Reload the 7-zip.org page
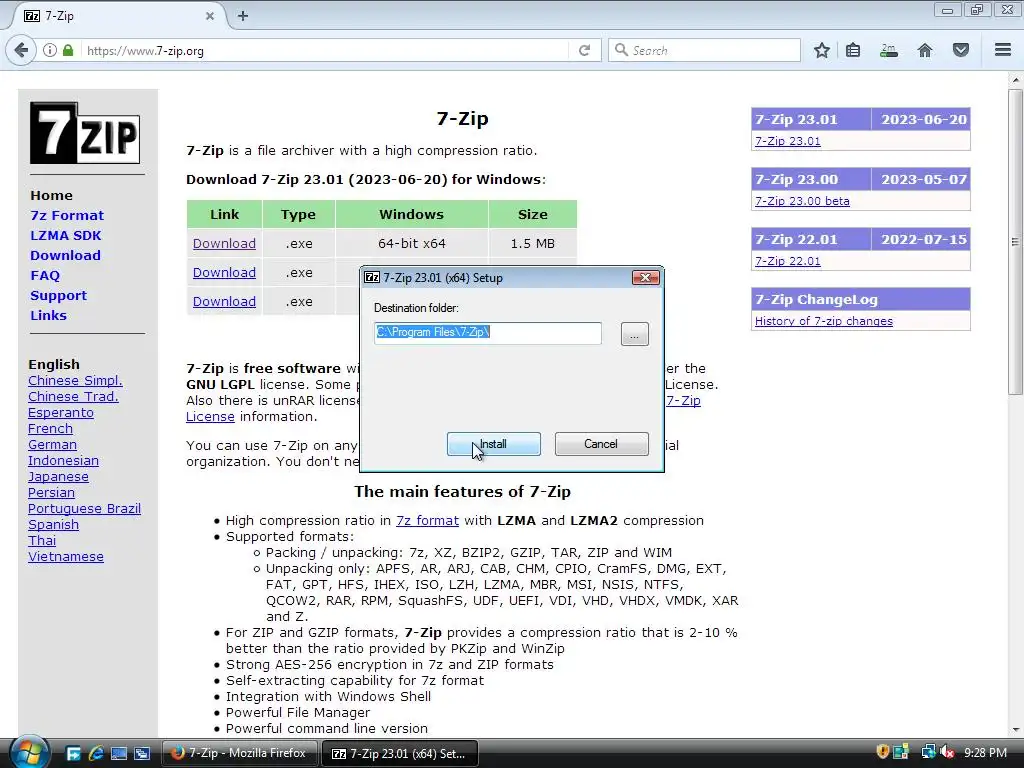 pyautogui.click(x=584, y=50)
